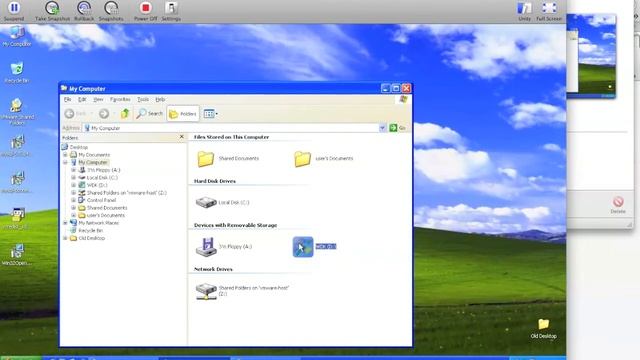The height and width of the screenshot is (360, 640).
Task: Switch to Unity mode
Action: (x=524, y=11)
